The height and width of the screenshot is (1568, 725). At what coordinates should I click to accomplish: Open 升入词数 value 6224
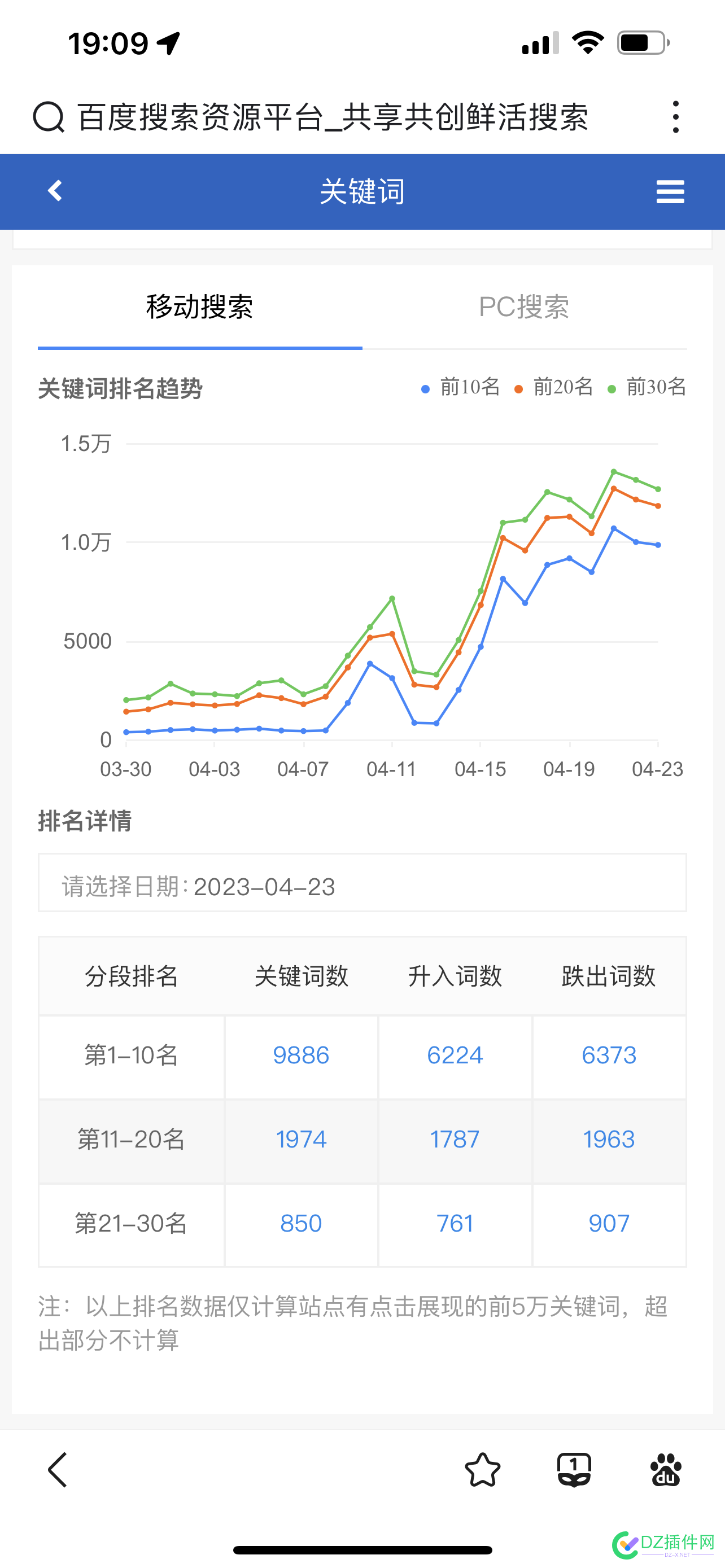[x=455, y=1055]
